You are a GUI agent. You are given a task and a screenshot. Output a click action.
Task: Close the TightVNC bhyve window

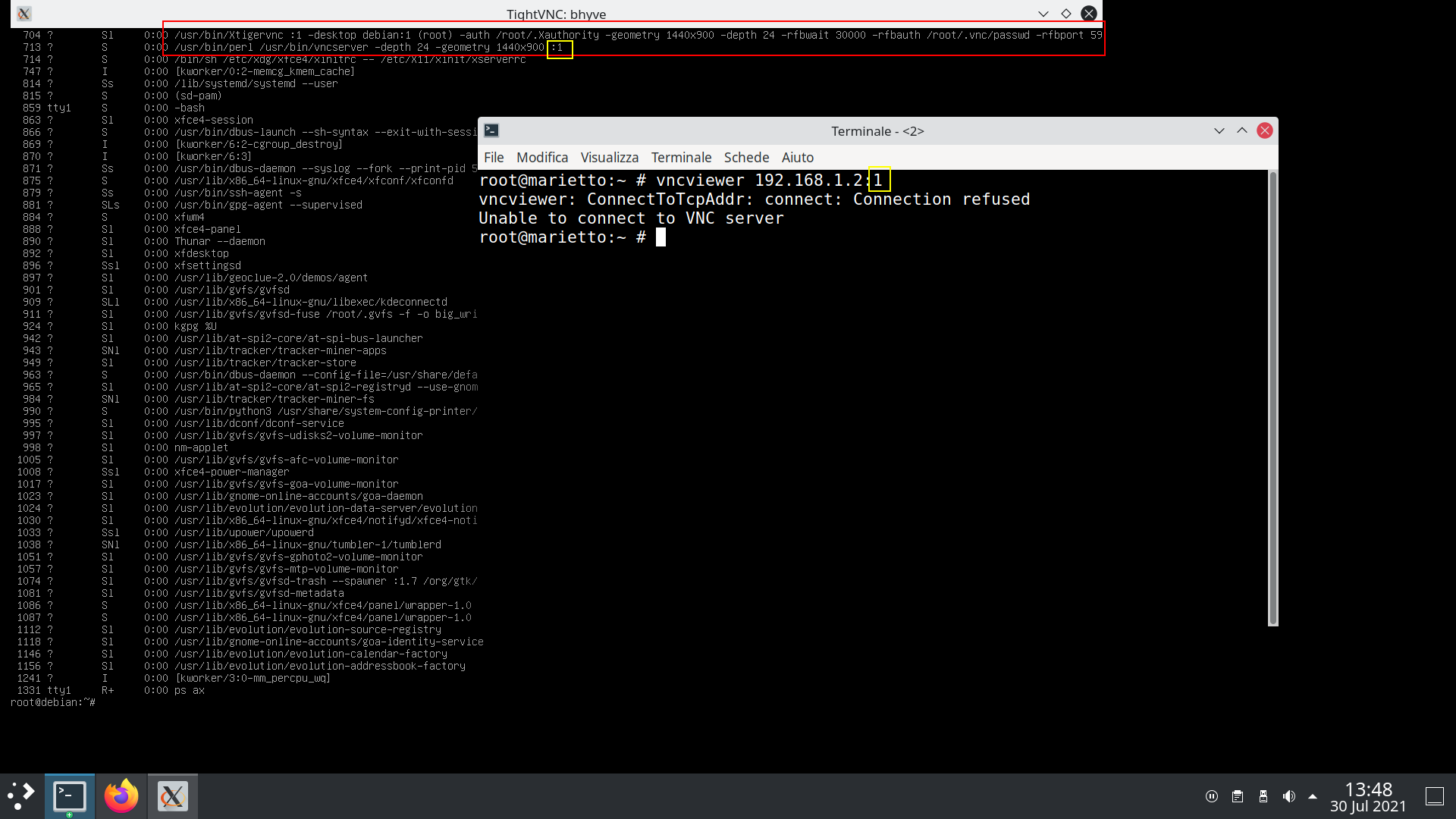[x=1089, y=14]
